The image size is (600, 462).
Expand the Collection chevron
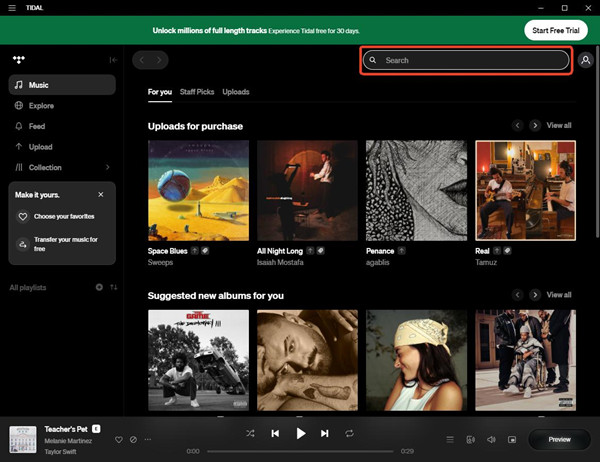pyautogui.click(x=108, y=167)
